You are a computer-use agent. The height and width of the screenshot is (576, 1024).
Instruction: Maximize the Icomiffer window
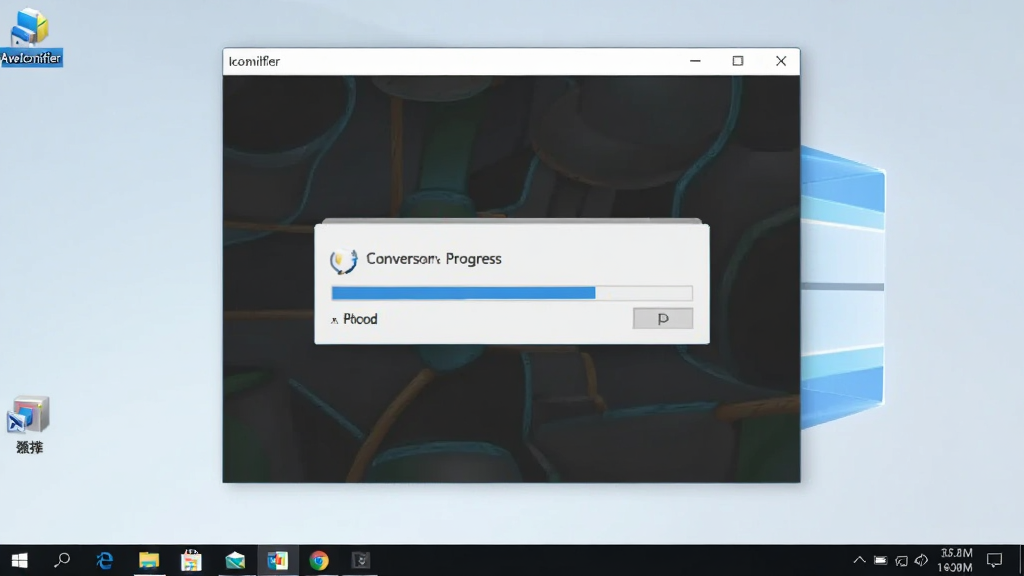click(737, 61)
